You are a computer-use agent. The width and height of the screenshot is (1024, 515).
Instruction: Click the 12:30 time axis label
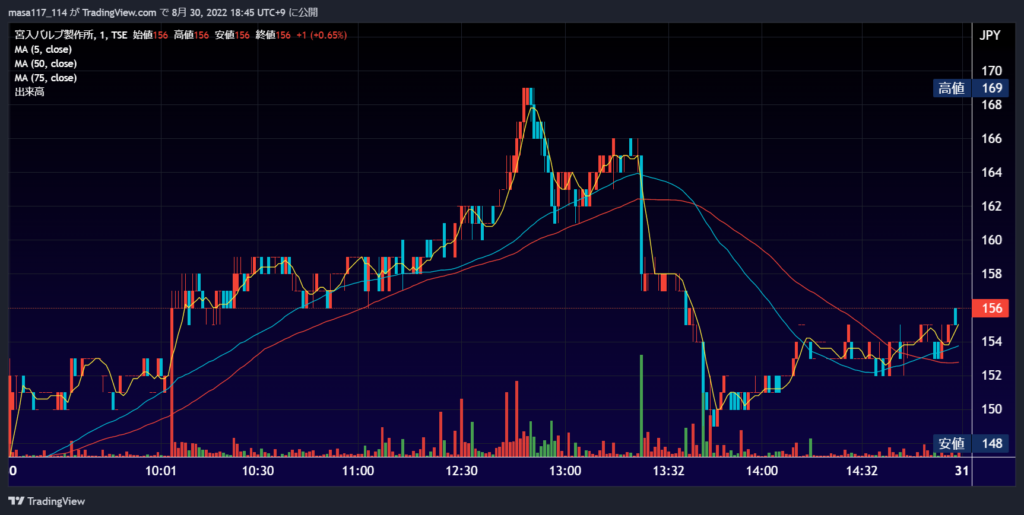pyautogui.click(x=462, y=471)
